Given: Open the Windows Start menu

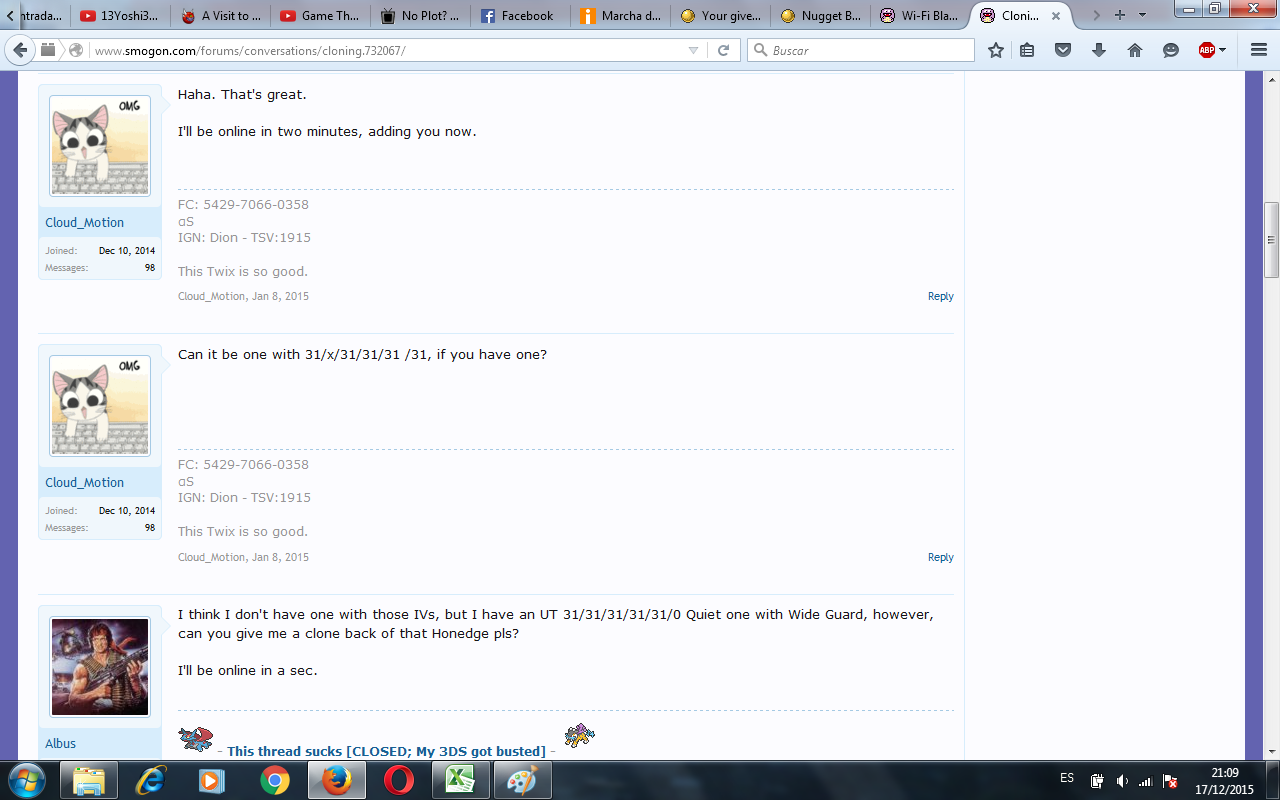Looking at the screenshot, I should [x=25, y=779].
